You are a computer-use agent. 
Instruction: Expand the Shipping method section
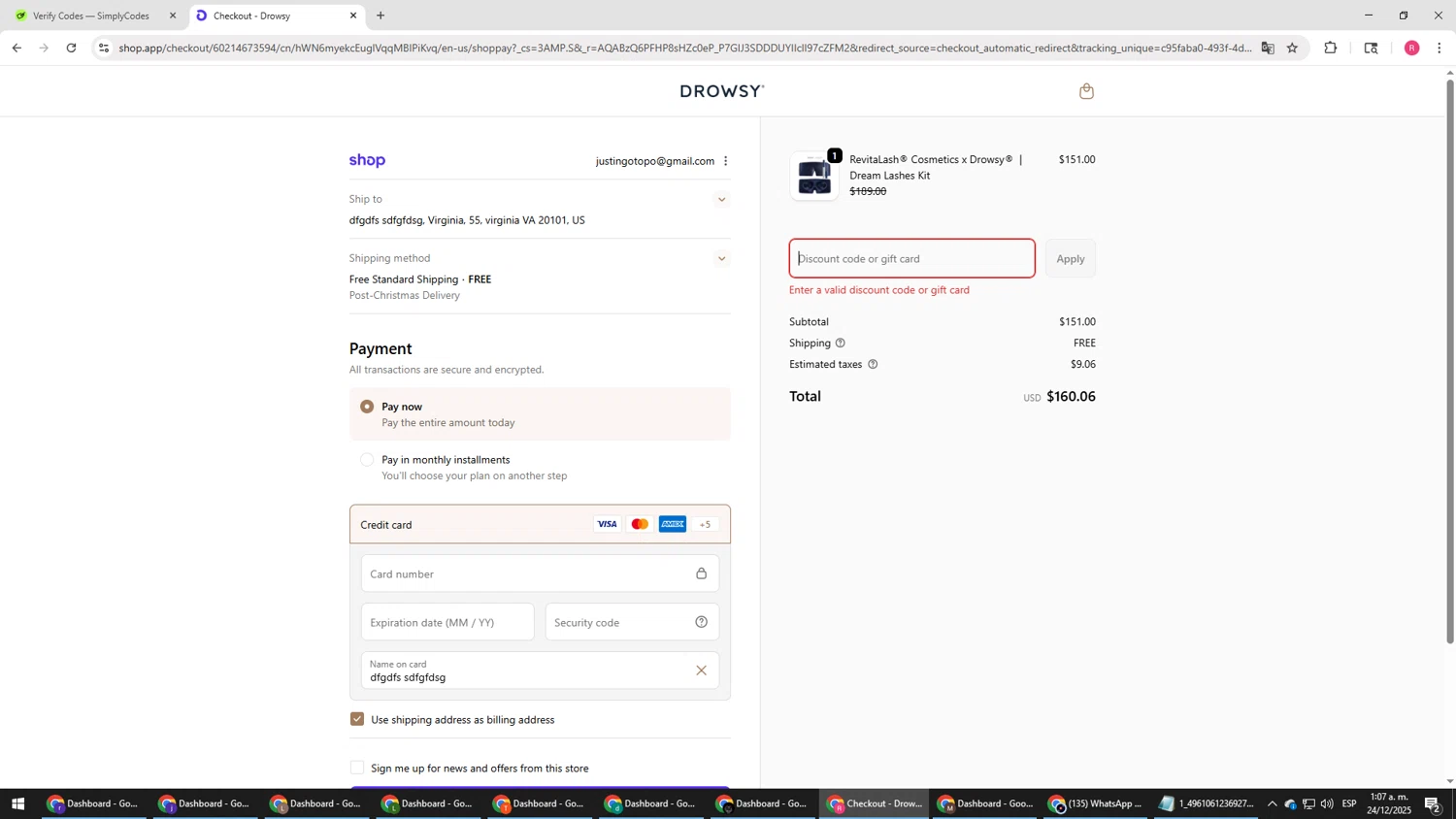[x=721, y=259]
